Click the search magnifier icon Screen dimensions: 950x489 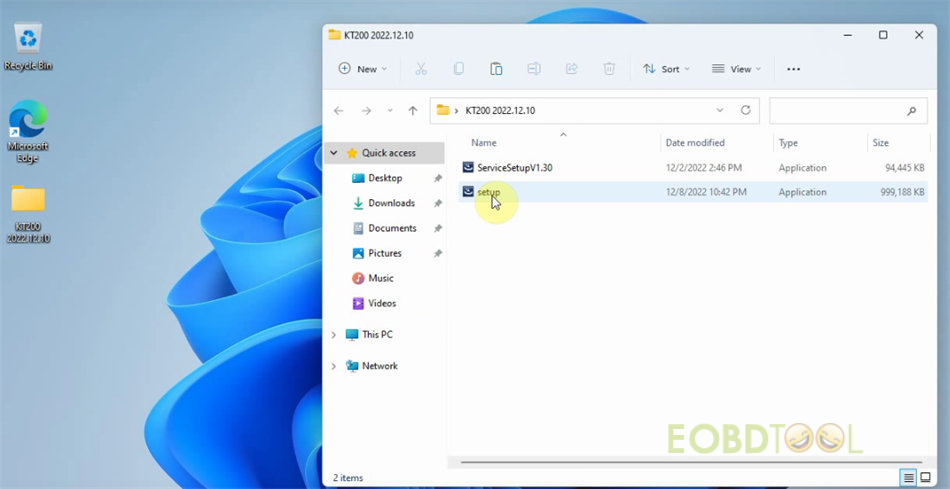pos(911,111)
